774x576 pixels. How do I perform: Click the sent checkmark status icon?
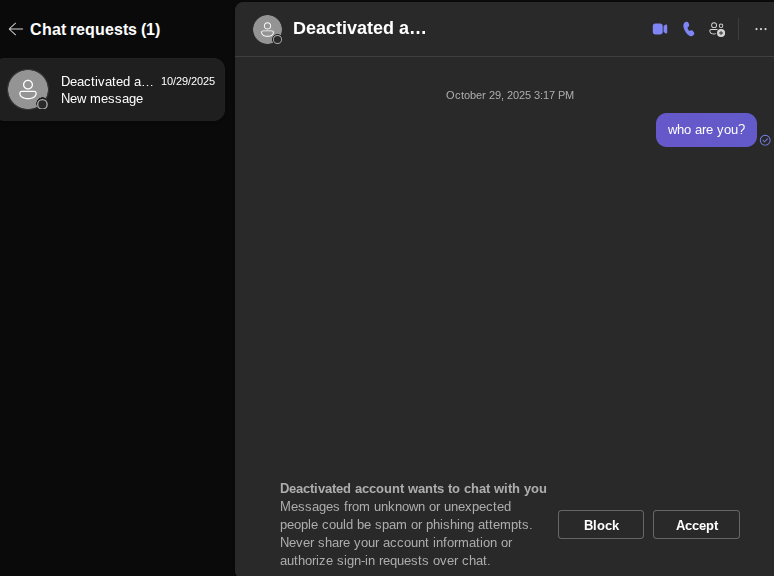765,140
